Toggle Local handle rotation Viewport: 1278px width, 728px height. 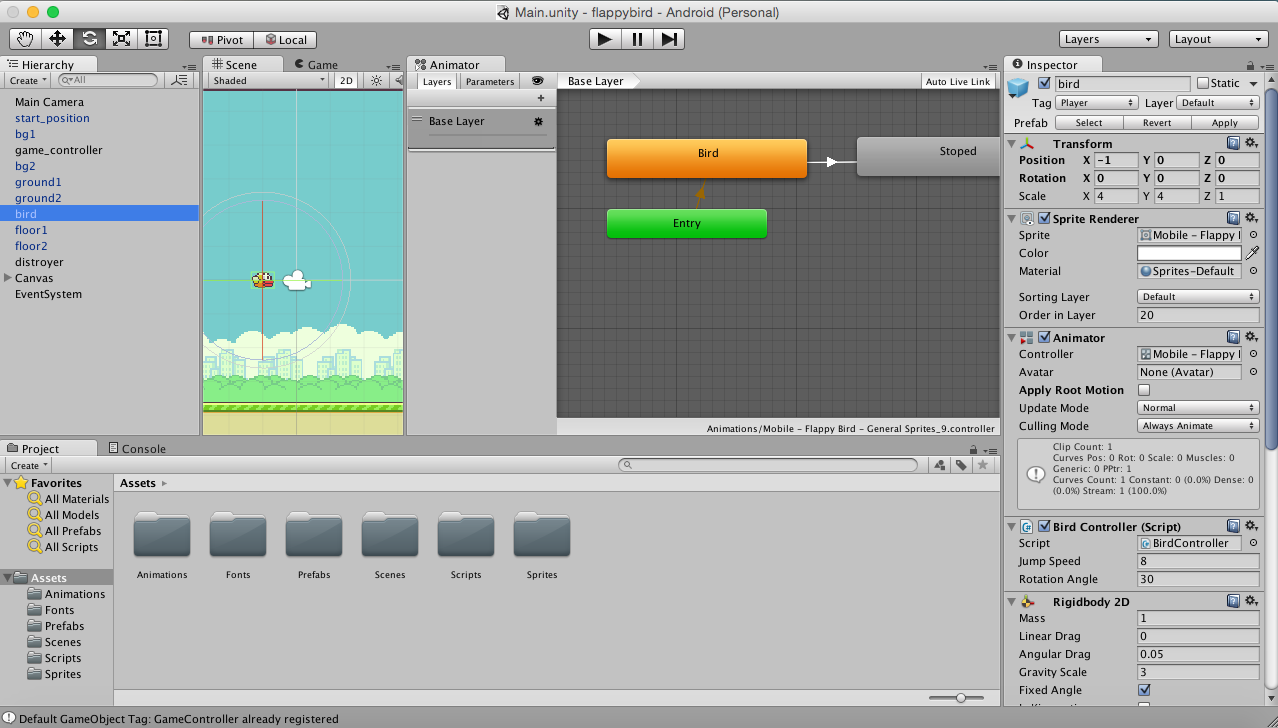[x=285, y=40]
